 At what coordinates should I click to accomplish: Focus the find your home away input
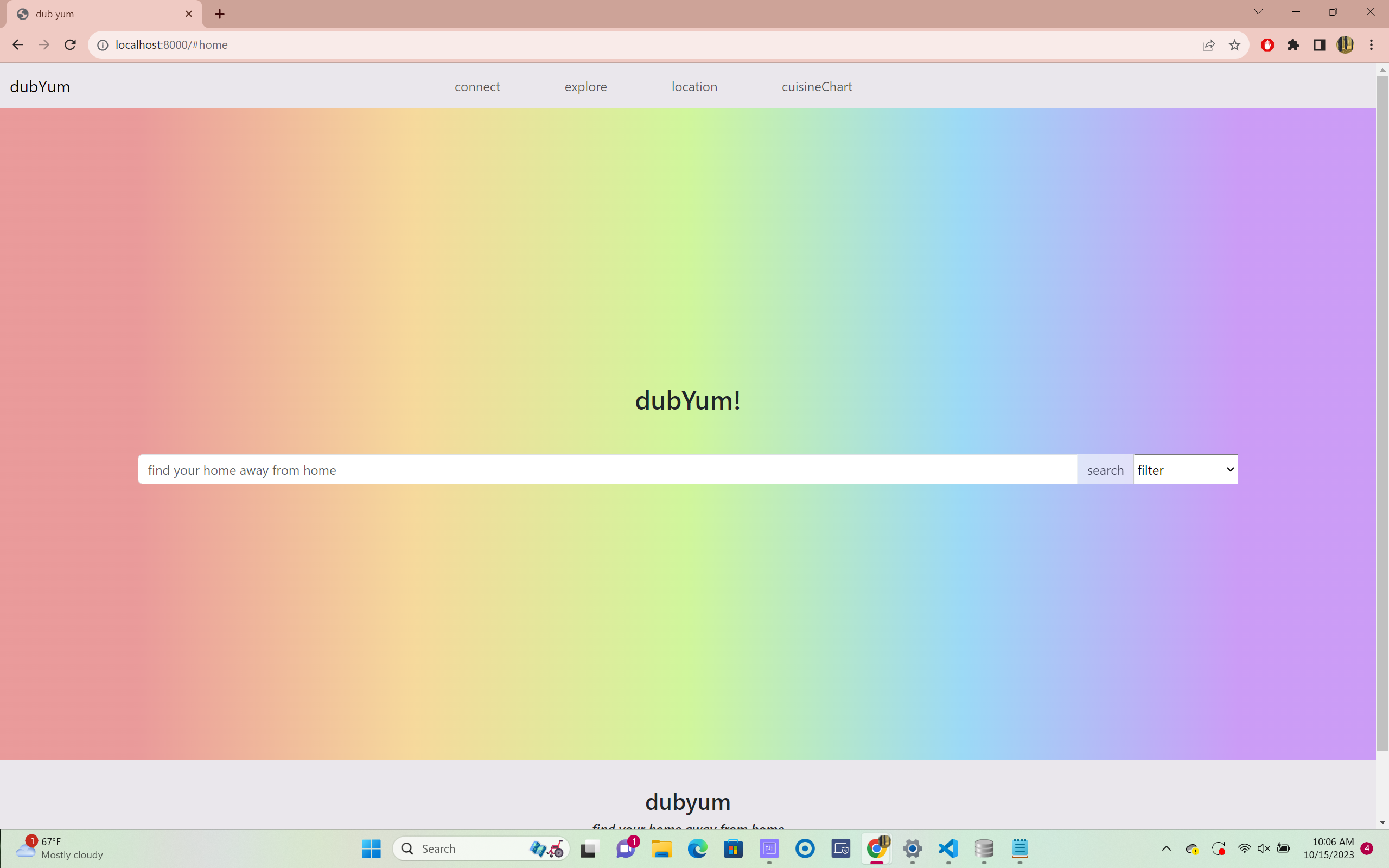click(x=607, y=470)
